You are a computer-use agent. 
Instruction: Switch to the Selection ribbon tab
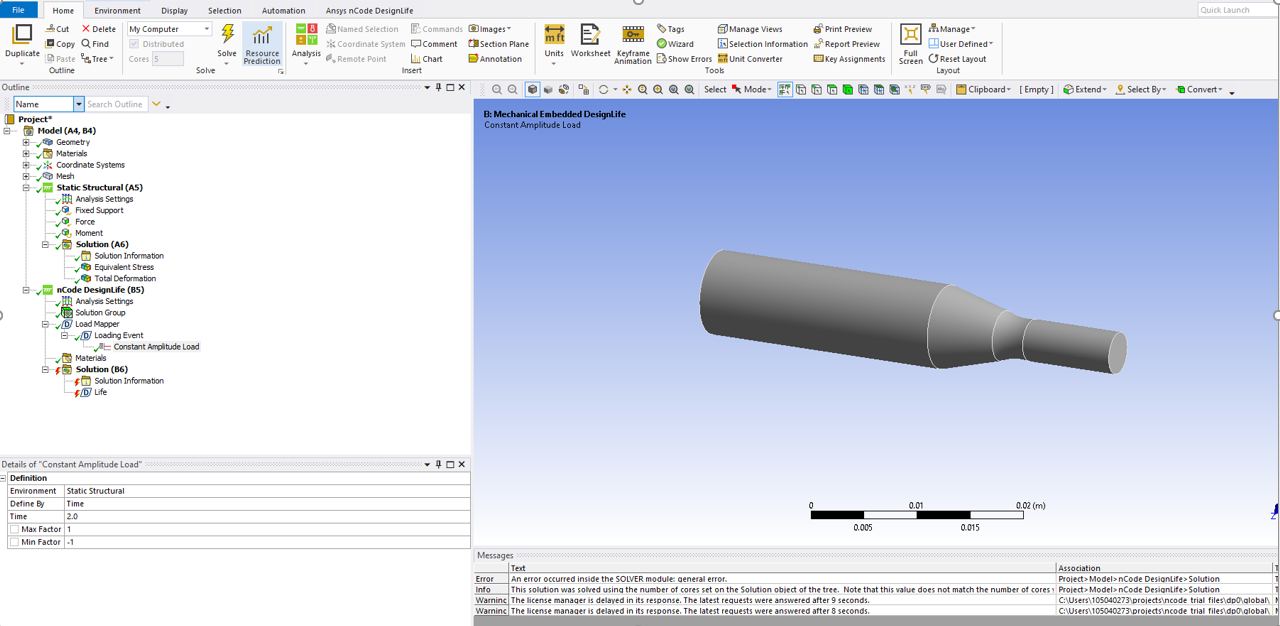224,11
